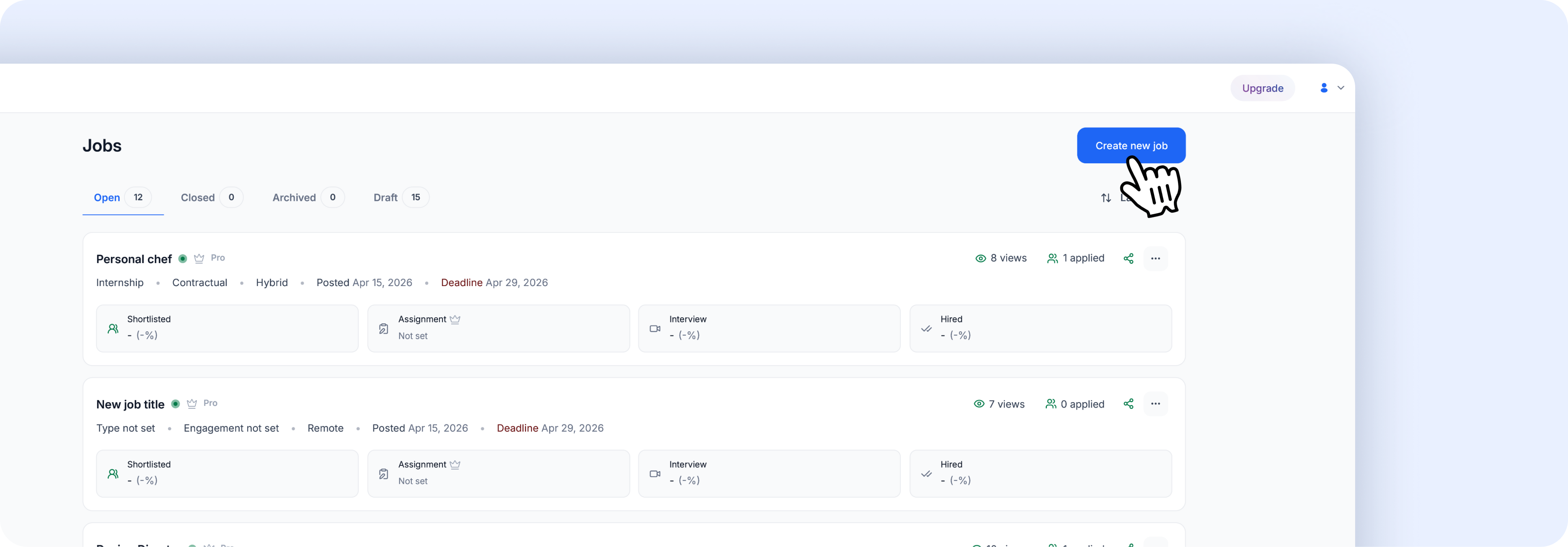The height and width of the screenshot is (547, 1568).
Task: Click the eye icon beside 7 views
Action: coord(979,404)
